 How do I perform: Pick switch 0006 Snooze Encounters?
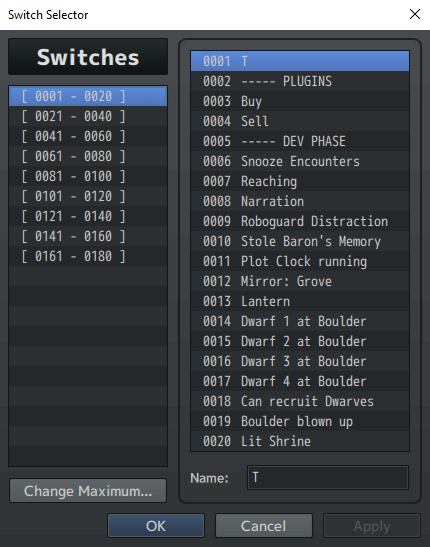pos(300,161)
